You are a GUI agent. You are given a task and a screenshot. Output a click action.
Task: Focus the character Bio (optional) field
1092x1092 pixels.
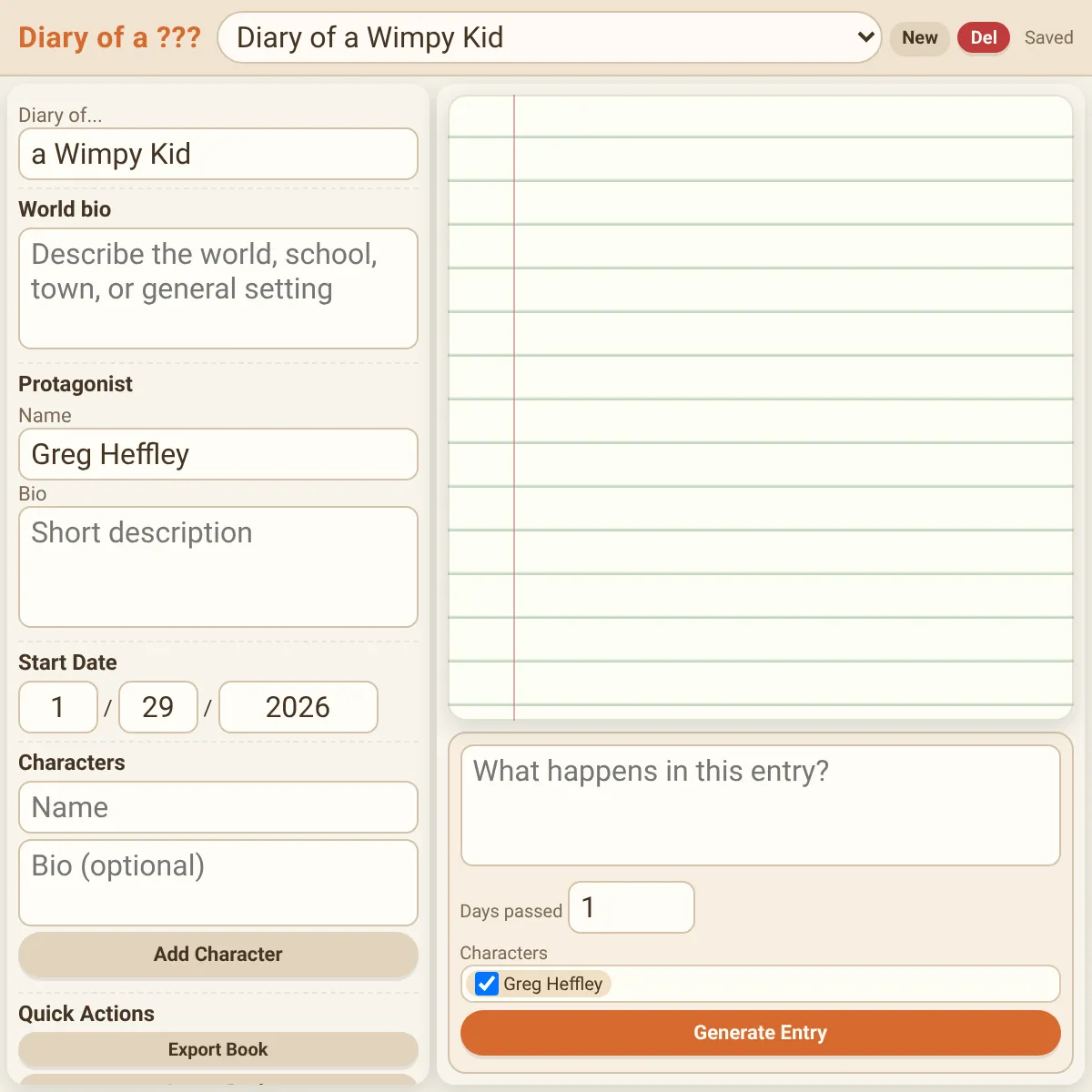pyautogui.click(x=218, y=883)
